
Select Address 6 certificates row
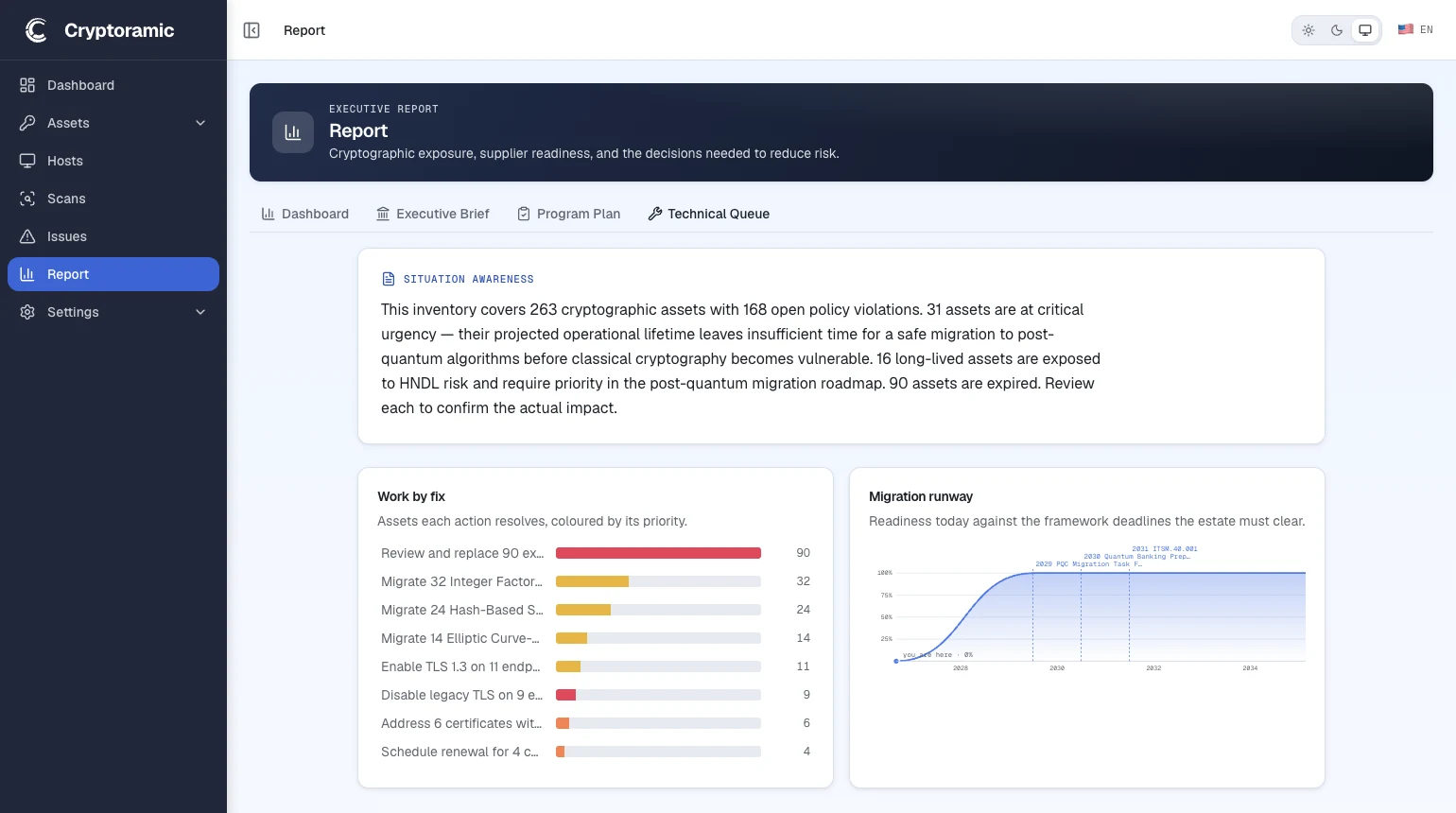pos(596,723)
